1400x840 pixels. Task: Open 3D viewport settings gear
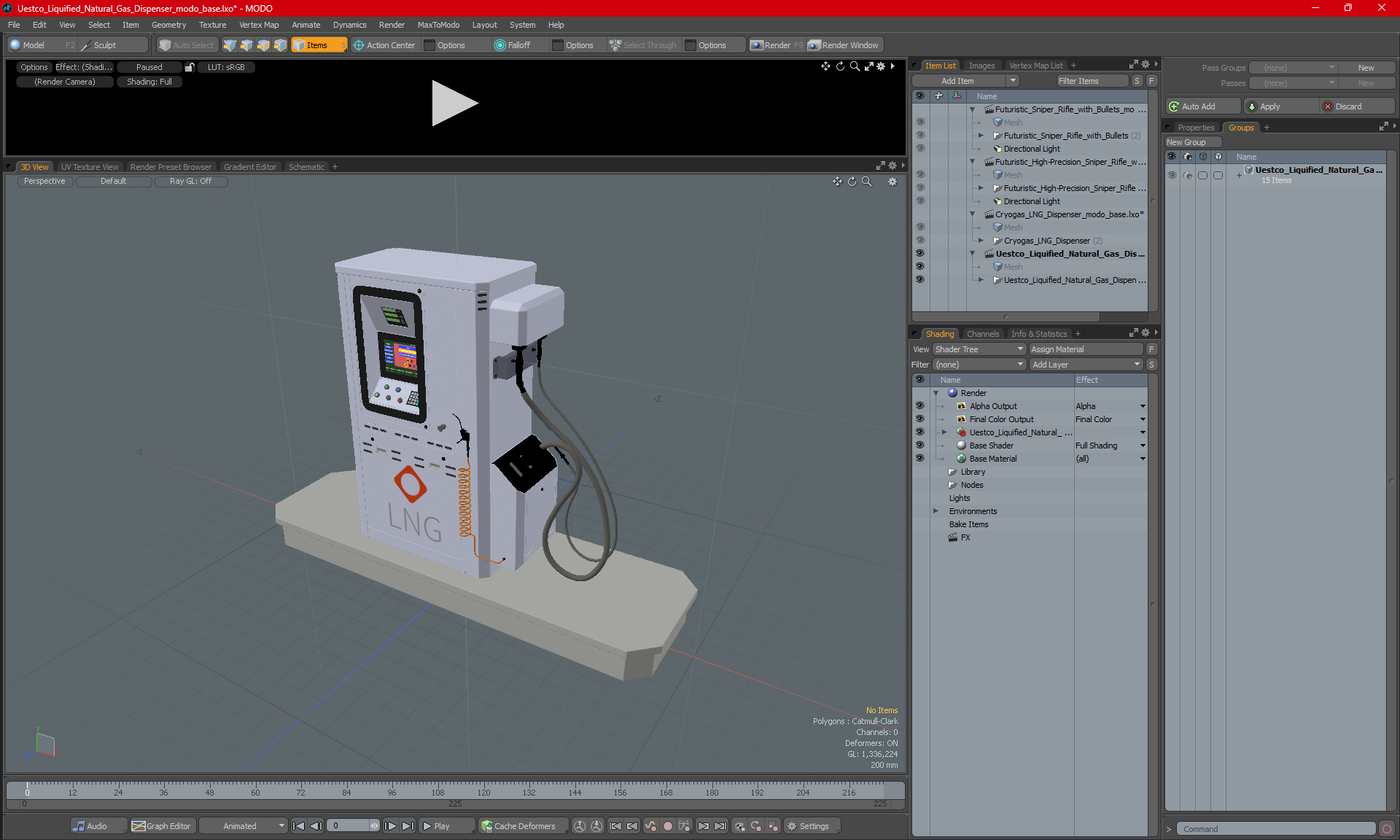[892, 182]
